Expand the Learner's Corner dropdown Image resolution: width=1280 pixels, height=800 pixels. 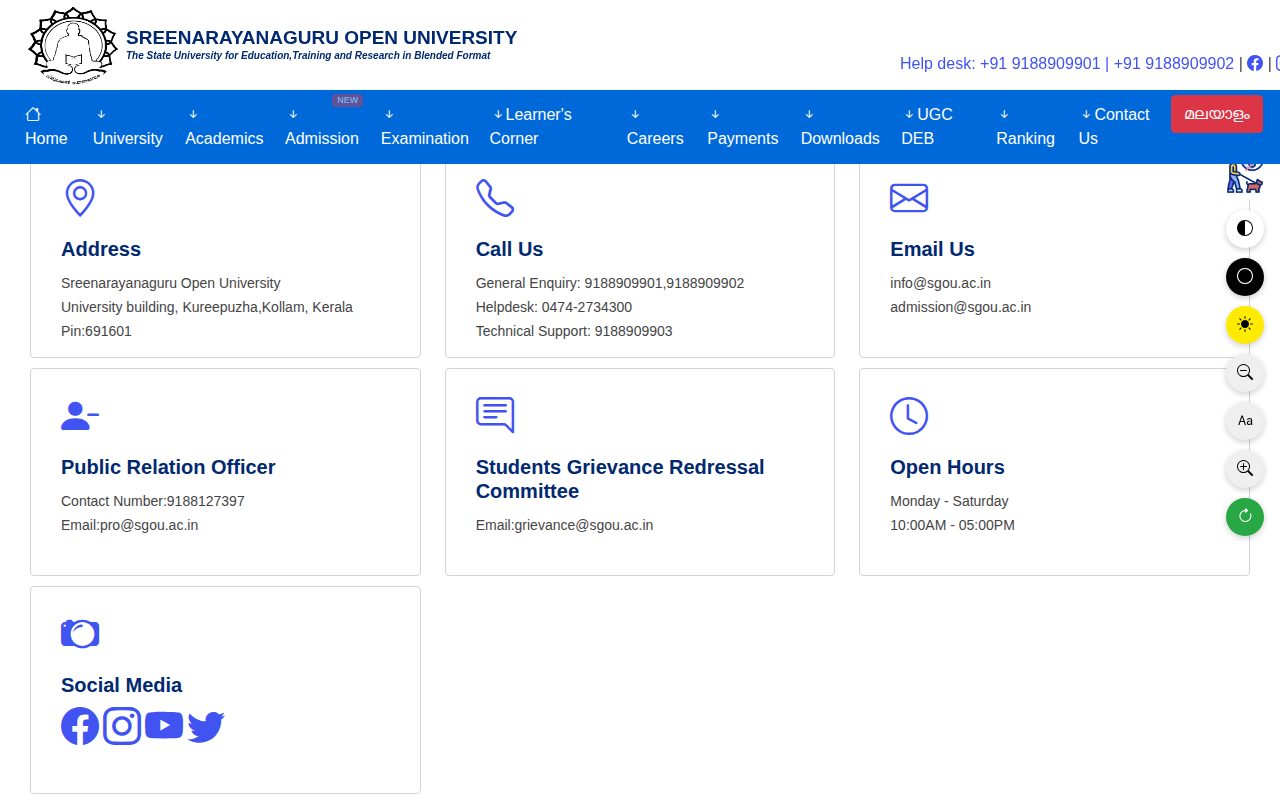(531, 127)
